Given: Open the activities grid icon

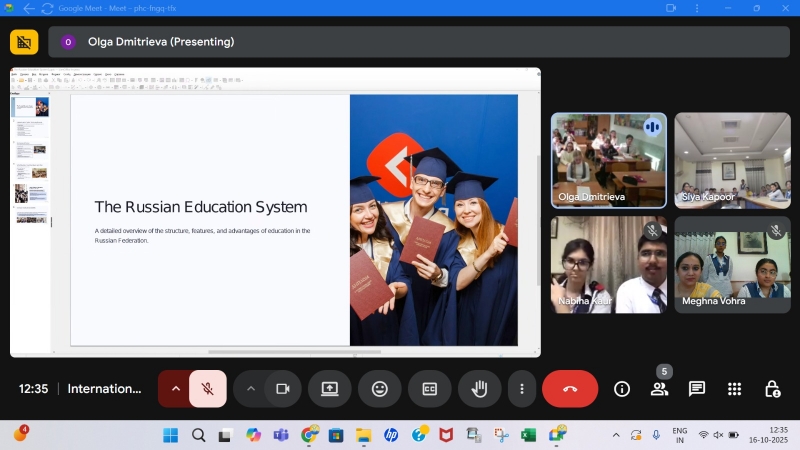Looking at the screenshot, I should (x=735, y=389).
